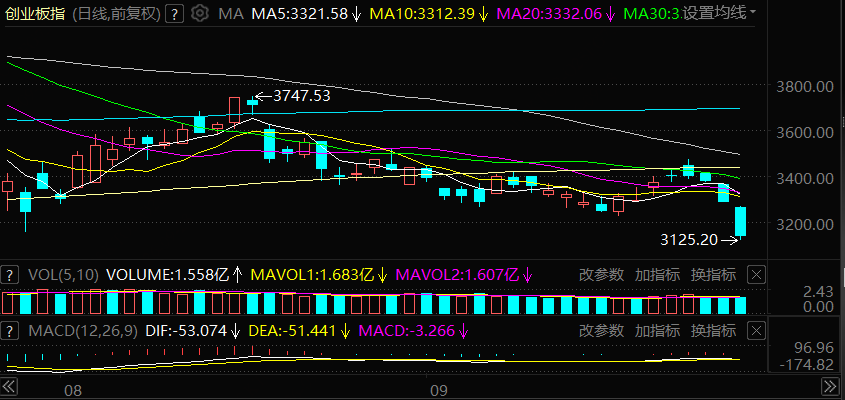This screenshot has height=400, width=845.
Task: Jump to earliest data with left double-arrow
Action: (9, 387)
